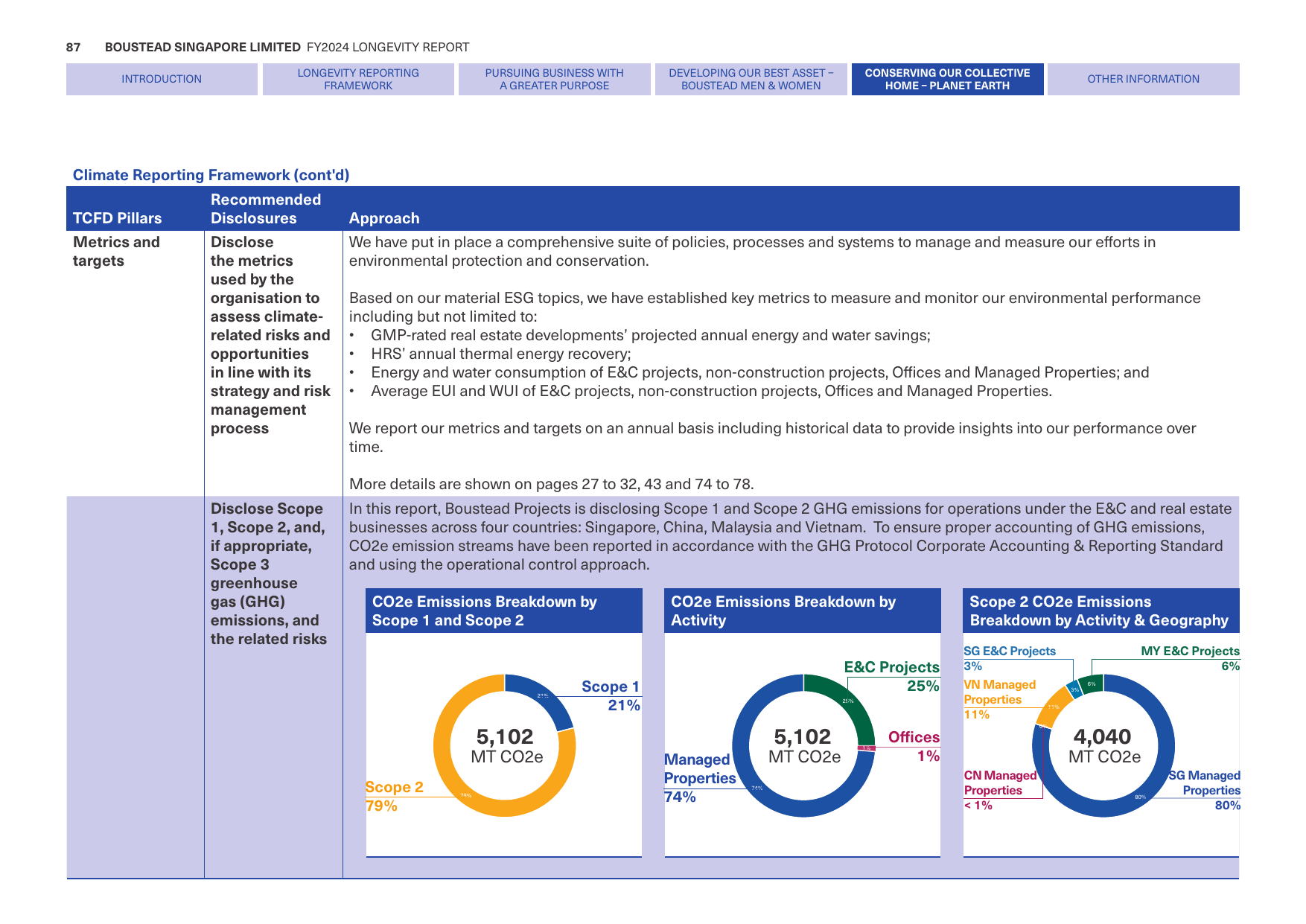Open the Other Information tab
The image size is (1306, 924).
point(1143,79)
